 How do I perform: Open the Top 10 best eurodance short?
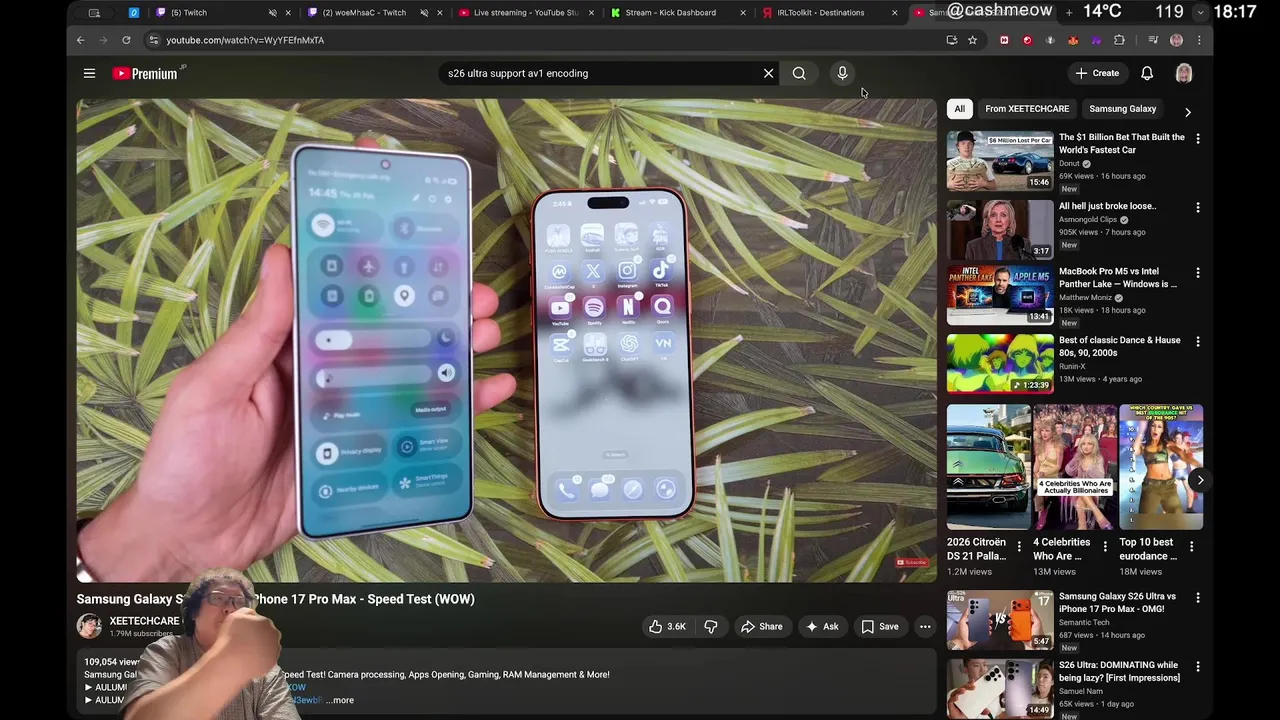(1161, 467)
